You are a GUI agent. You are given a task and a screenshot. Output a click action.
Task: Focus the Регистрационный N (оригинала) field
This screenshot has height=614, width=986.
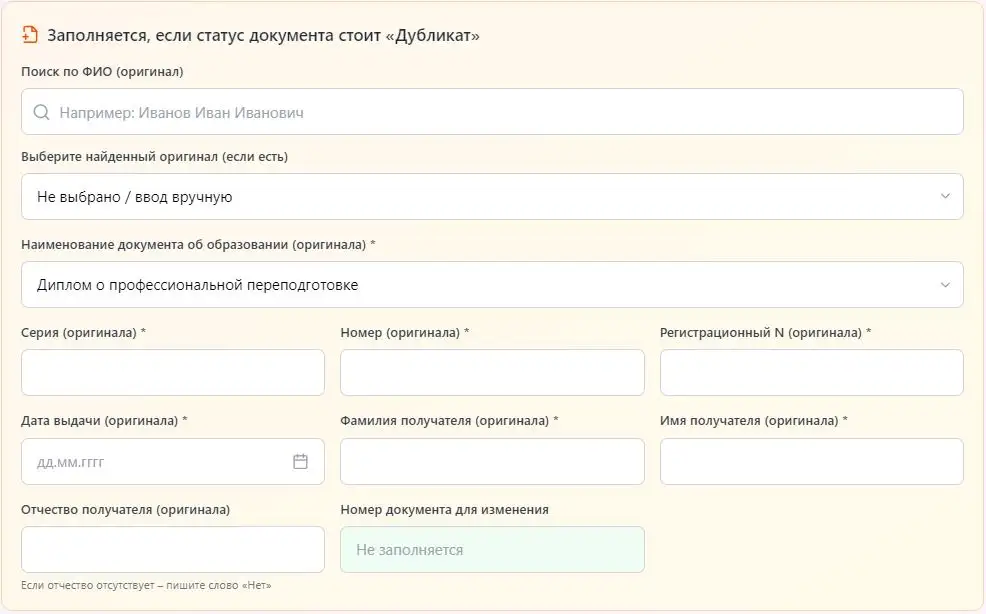coord(812,372)
